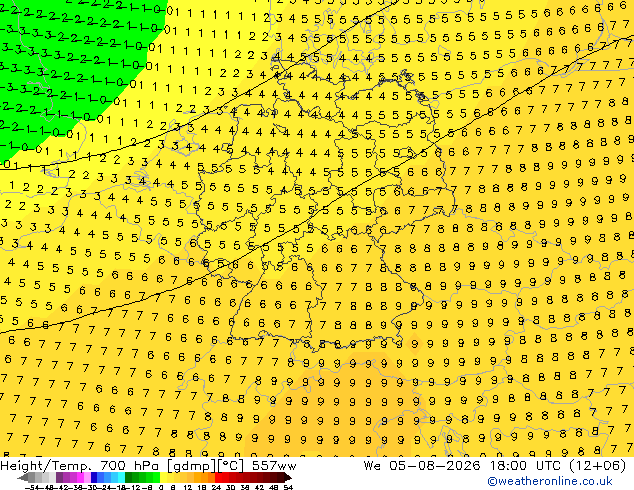Click the right arrow end of the color scale
The image size is (634, 490).
click(288, 478)
